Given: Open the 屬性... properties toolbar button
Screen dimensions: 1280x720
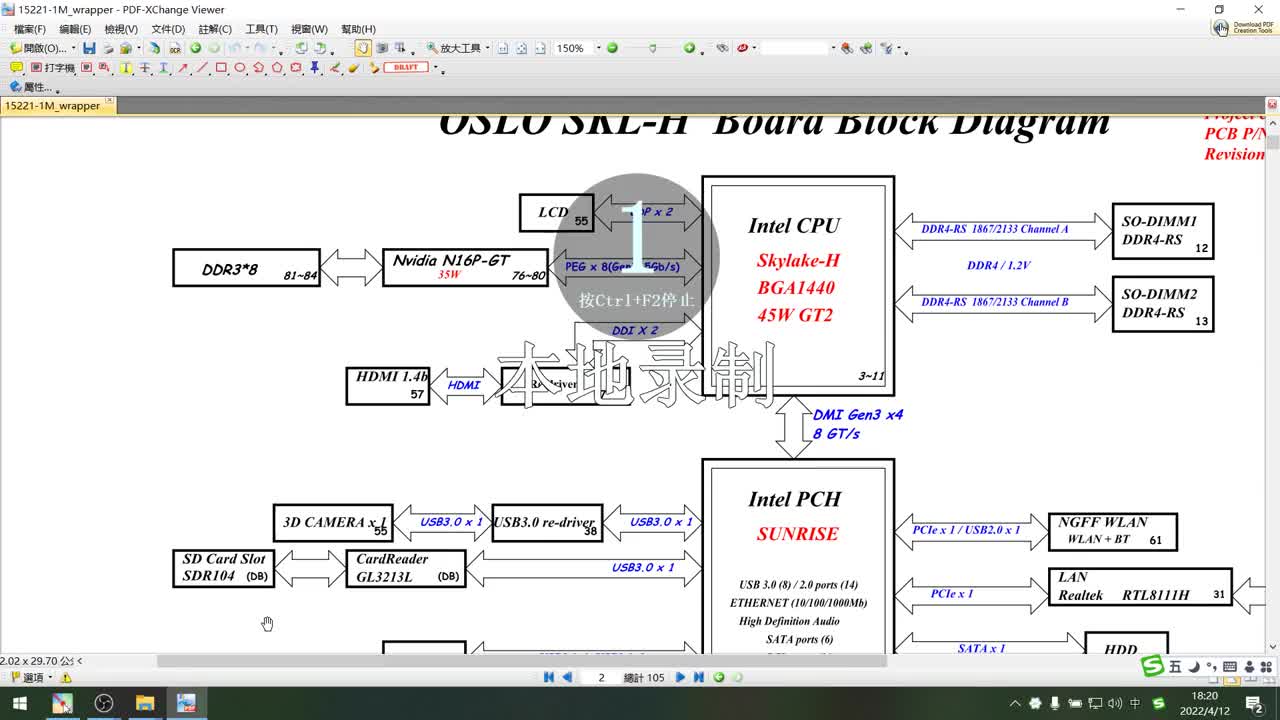Looking at the screenshot, I should [30, 87].
